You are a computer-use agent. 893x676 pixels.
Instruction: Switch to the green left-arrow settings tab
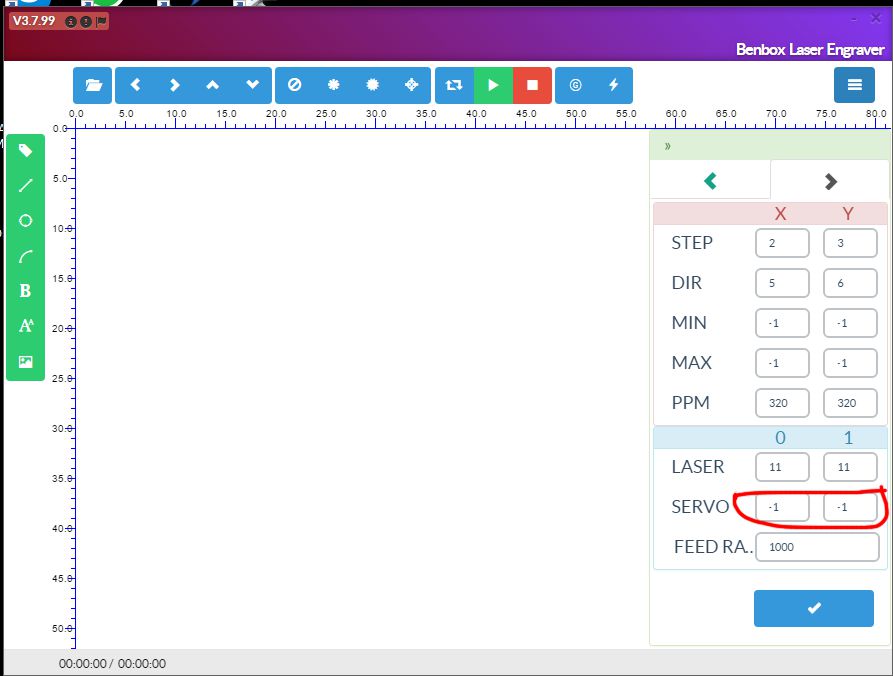point(710,181)
